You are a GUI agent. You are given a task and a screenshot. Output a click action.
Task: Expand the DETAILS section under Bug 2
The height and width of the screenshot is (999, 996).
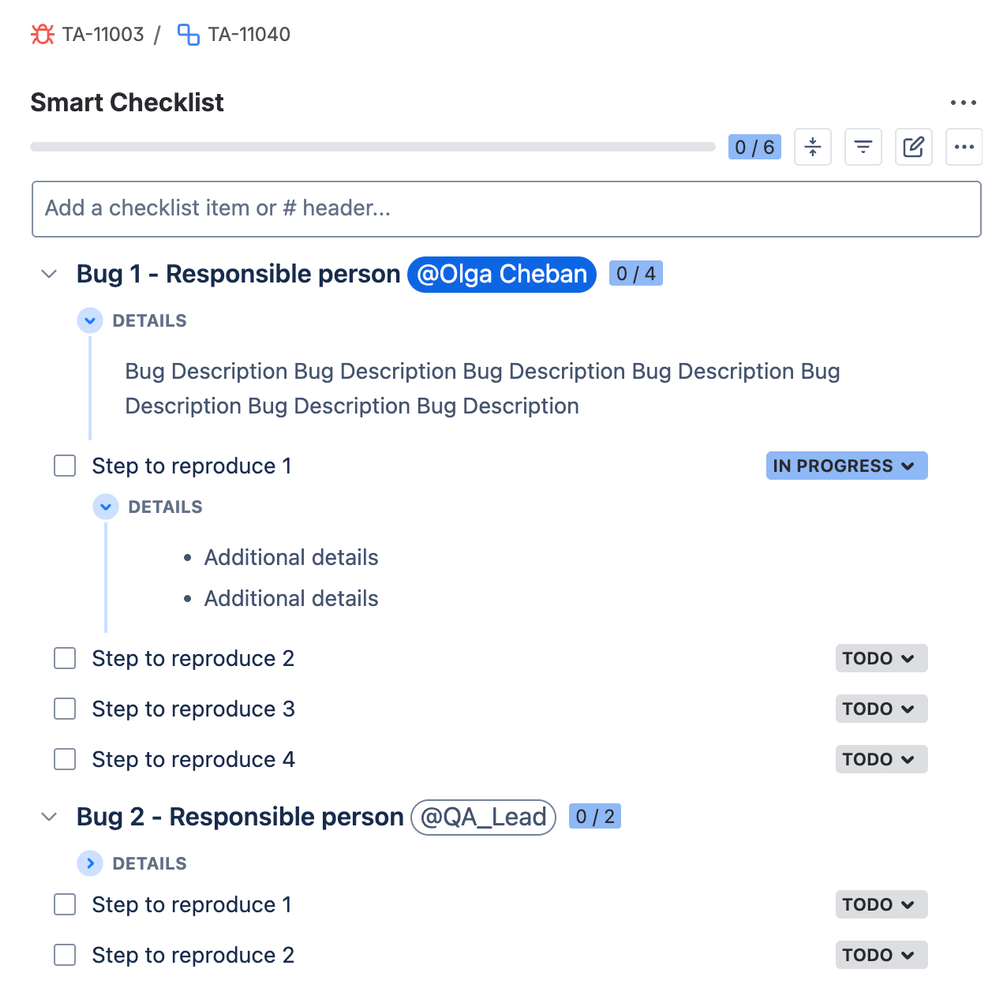pyautogui.click(x=90, y=863)
